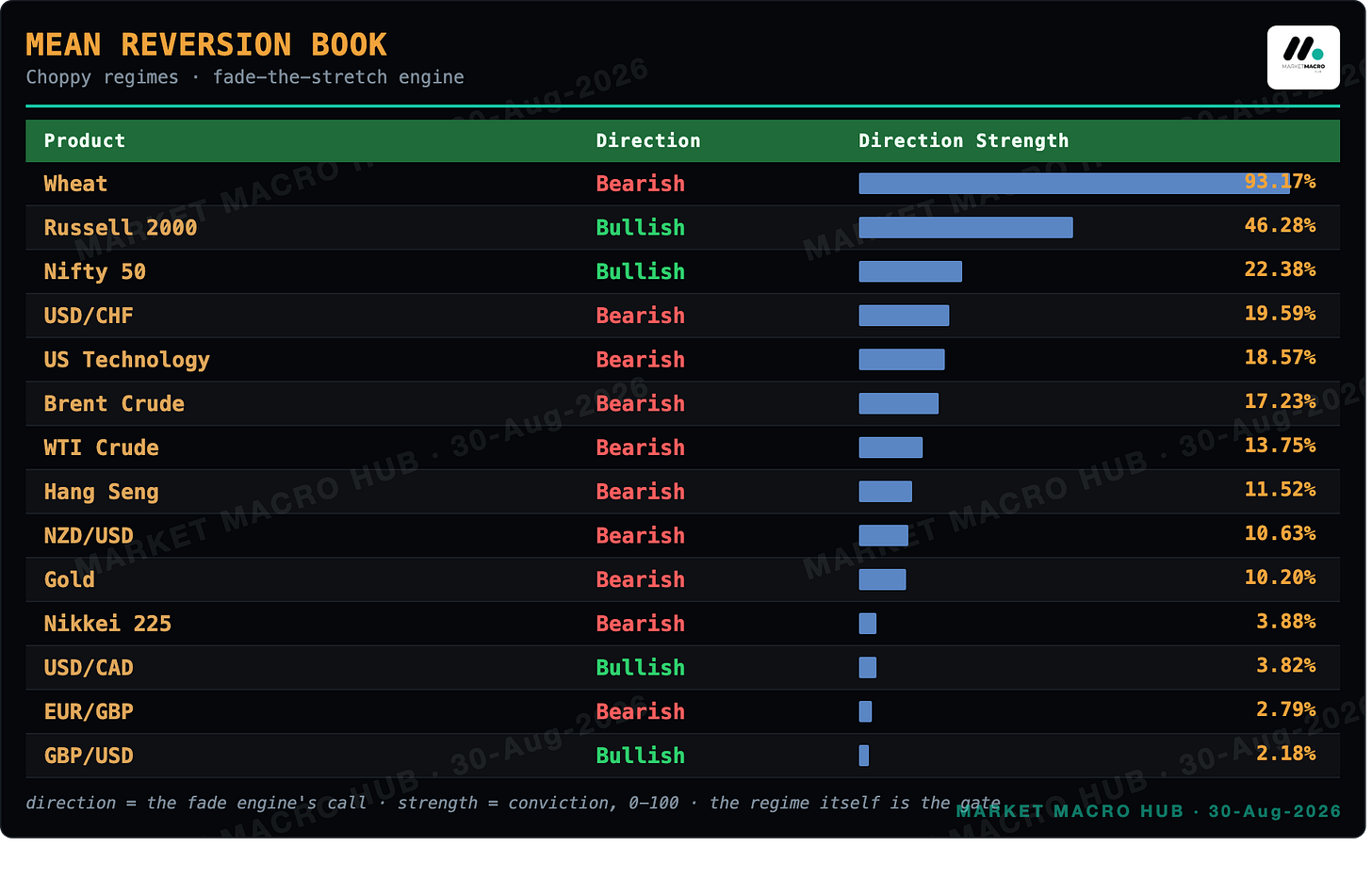This screenshot has height=895, width=1372.
Task: Select the WTI Crude product name
Action: pos(101,447)
